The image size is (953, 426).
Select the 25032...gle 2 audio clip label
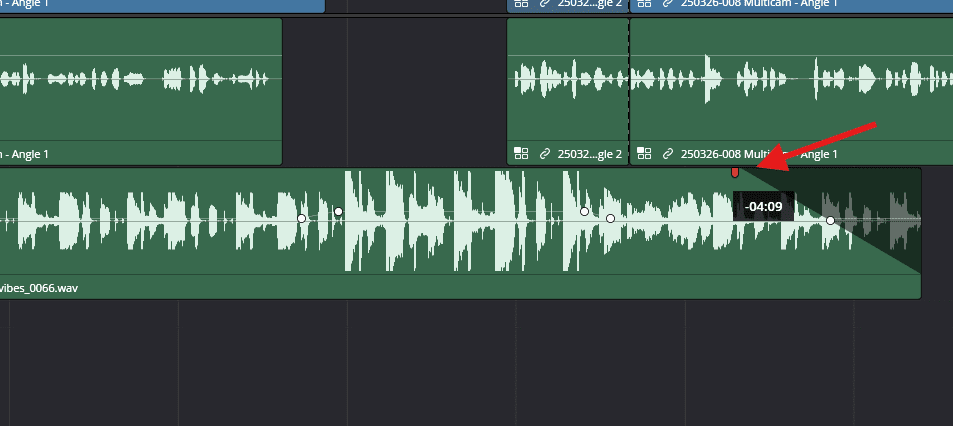[x=590, y=154]
